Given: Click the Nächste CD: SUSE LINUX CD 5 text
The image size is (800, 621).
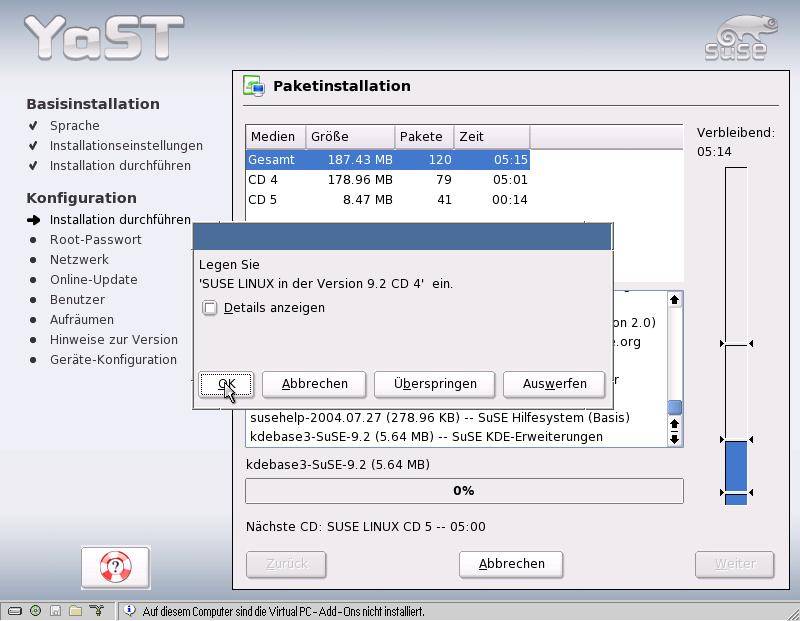Looking at the screenshot, I should pyautogui.click(x=365, y=527).
